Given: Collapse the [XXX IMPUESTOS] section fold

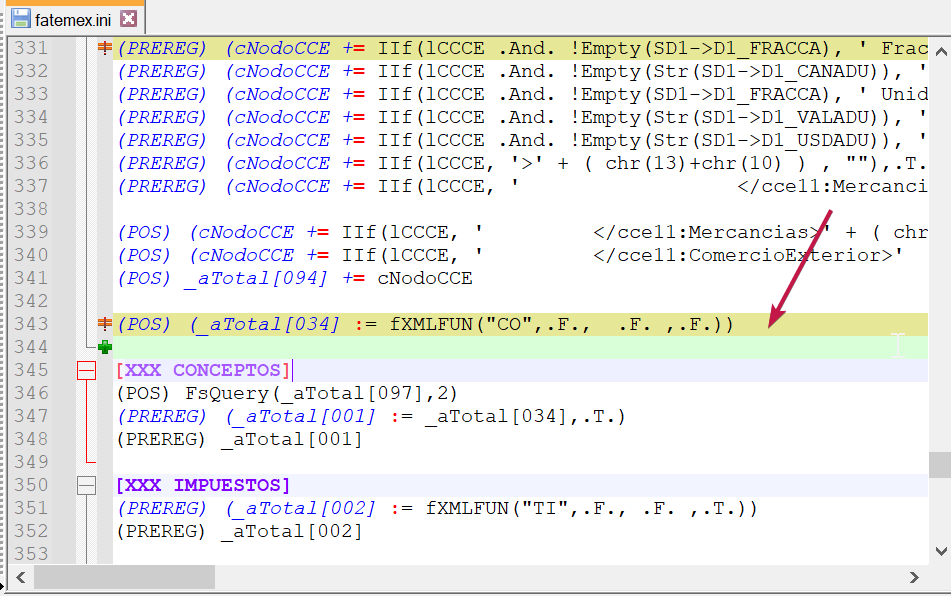Looking at the screenshot, I should point(87,485).
